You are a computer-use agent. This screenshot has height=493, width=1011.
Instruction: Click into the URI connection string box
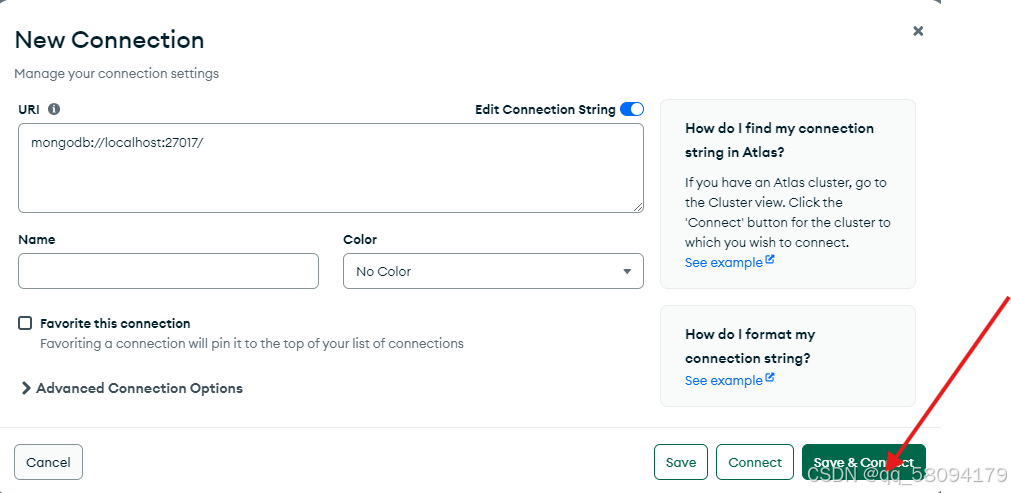330,168
